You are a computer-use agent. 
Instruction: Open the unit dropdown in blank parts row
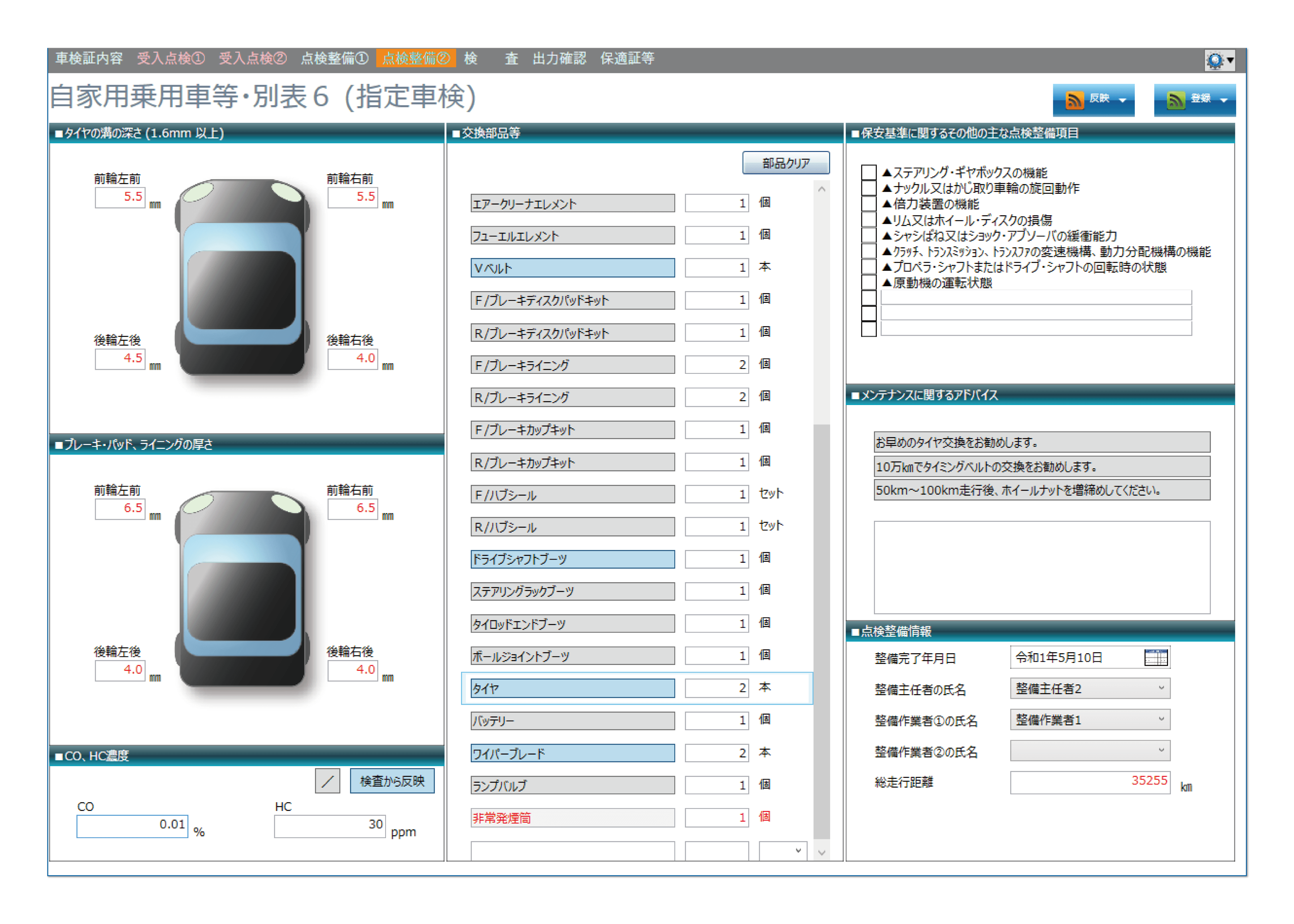[782, 851]
